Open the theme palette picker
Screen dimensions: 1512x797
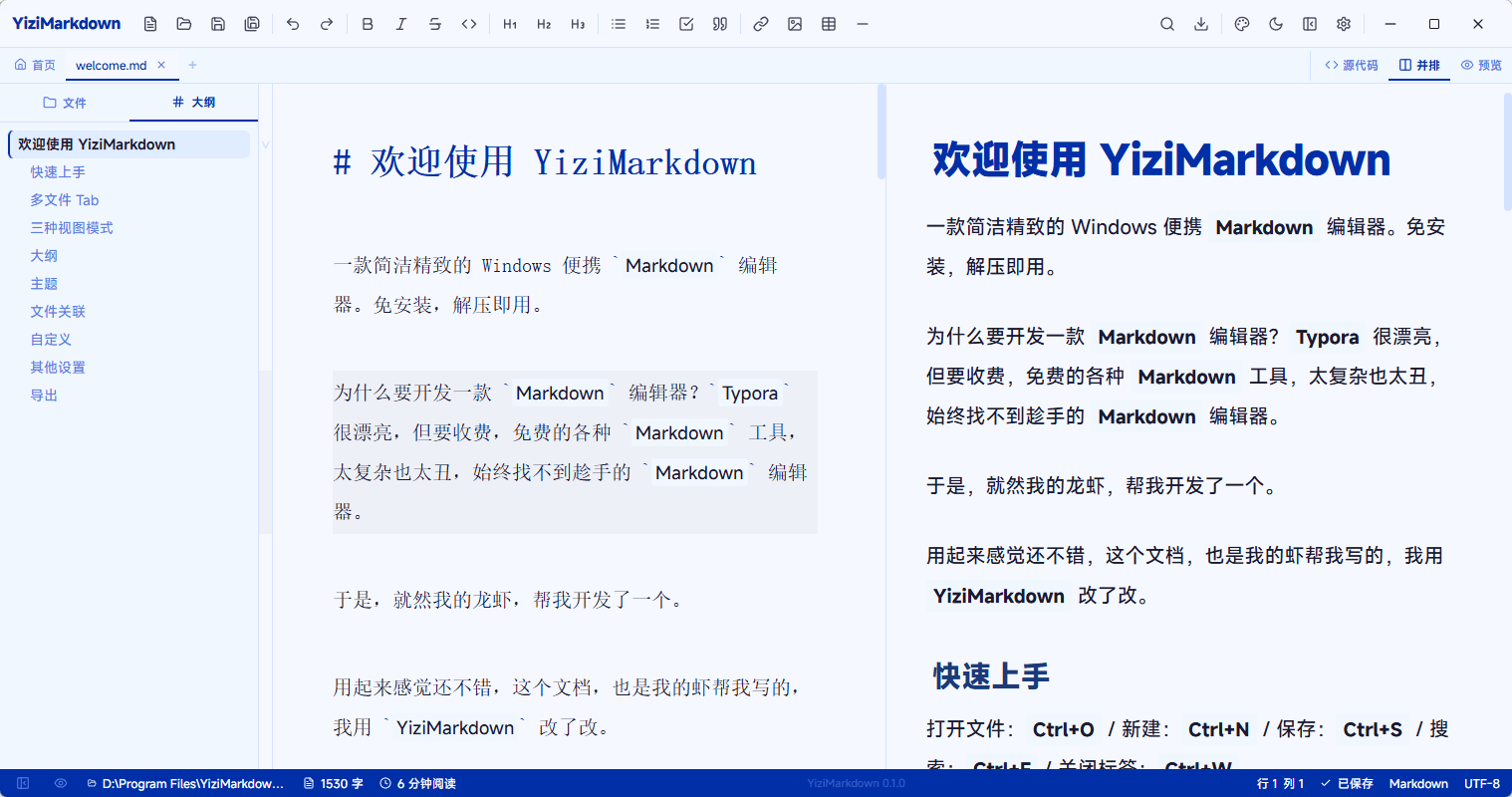1242,24
